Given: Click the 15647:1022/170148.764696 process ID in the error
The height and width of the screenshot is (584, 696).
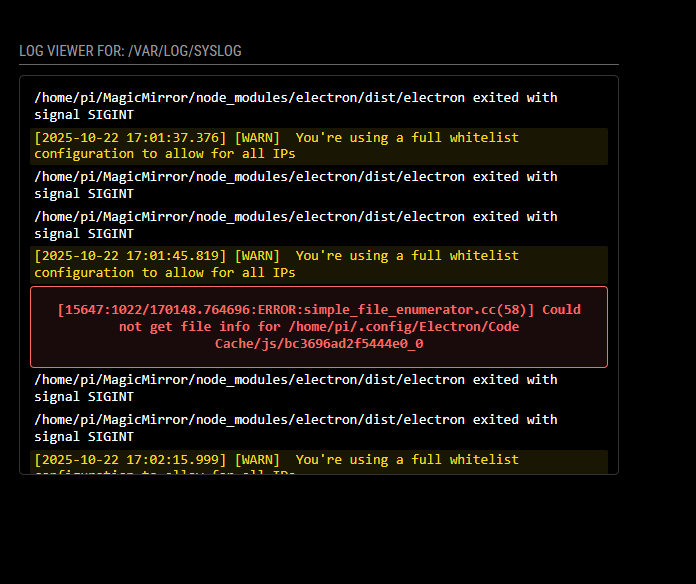Looking at the screenshot, I should 167,310.
